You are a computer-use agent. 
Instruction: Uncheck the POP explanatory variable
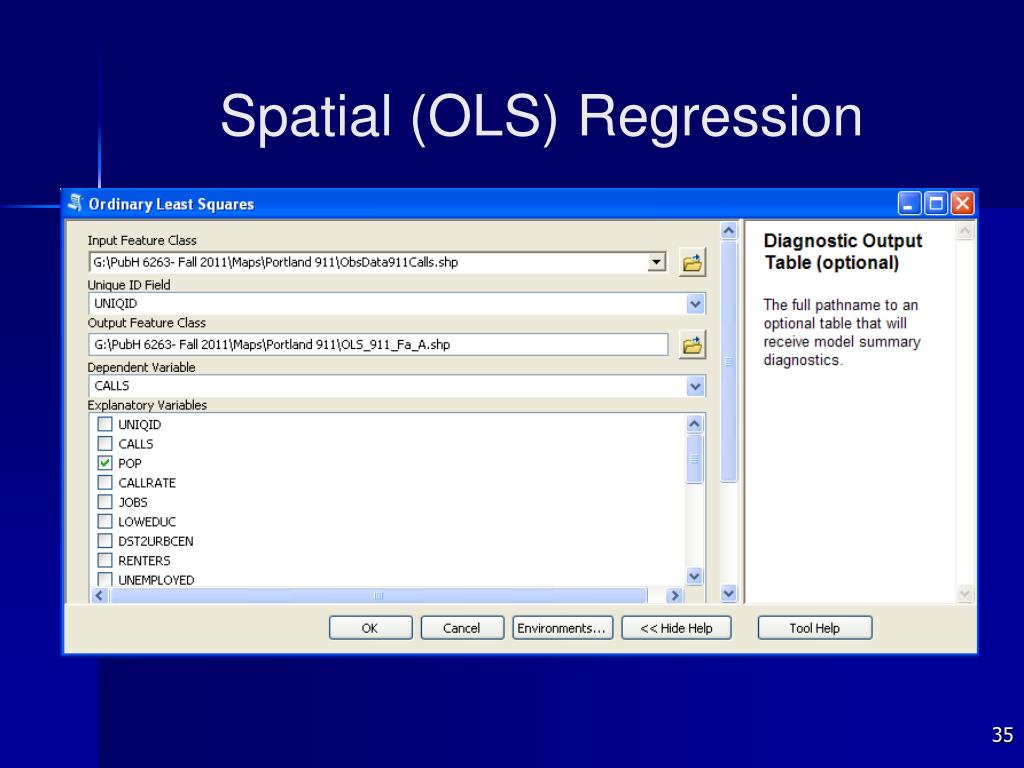click(x=105, y=463)
